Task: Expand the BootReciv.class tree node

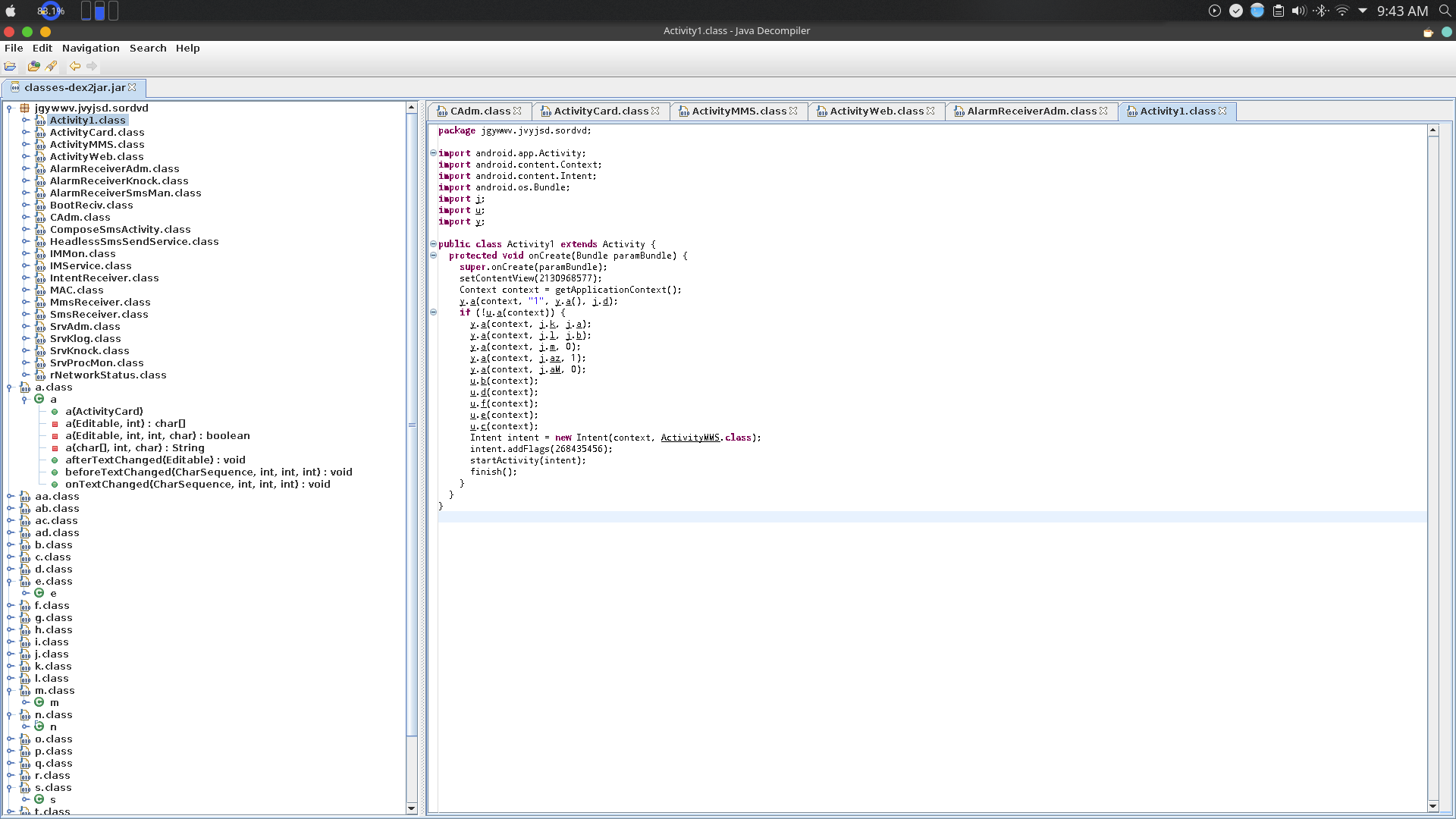Action: 25,206
